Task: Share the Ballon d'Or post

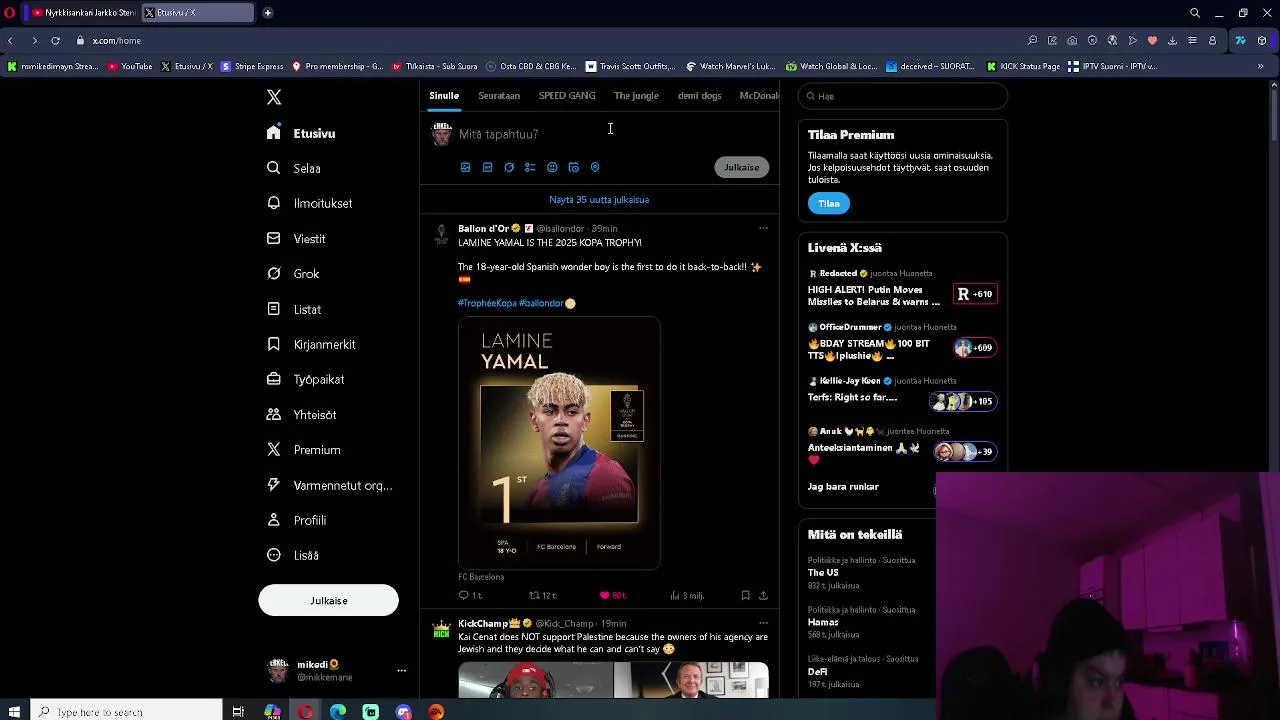Action: (763, 595)
